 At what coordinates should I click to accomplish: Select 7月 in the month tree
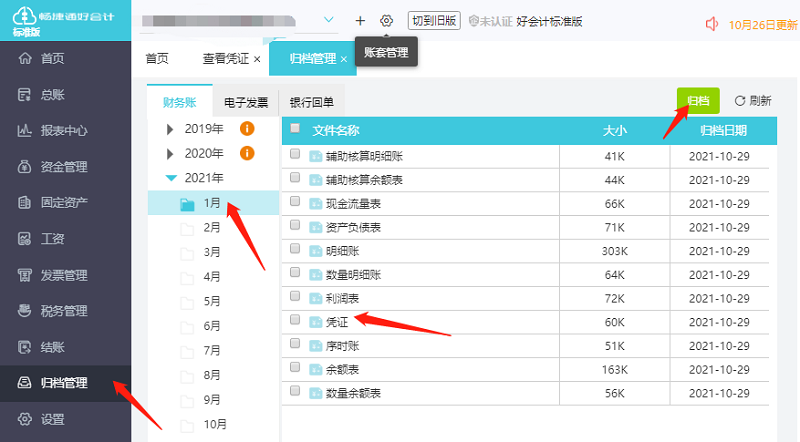pos(213,350)
